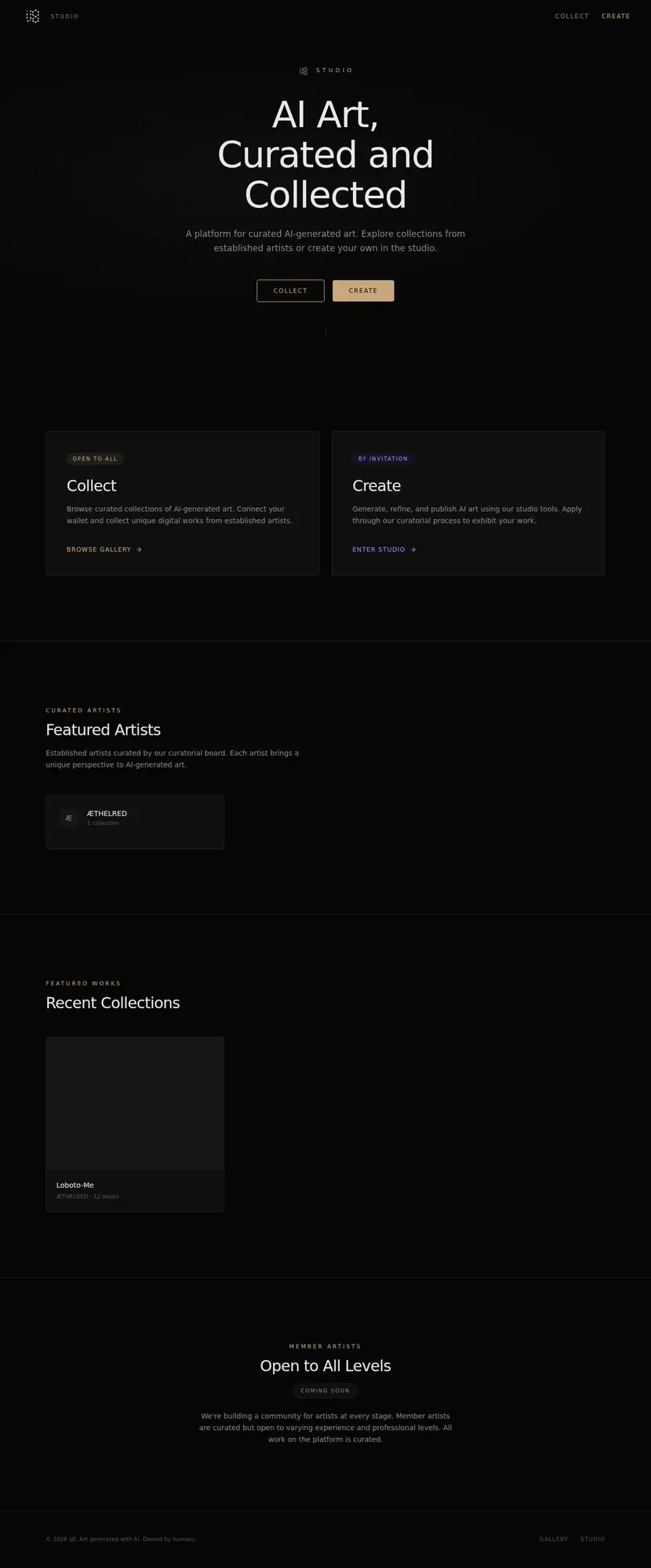651x1568 pixels.
Task: Select the '1 collection' text
Action: pos(103,823)
